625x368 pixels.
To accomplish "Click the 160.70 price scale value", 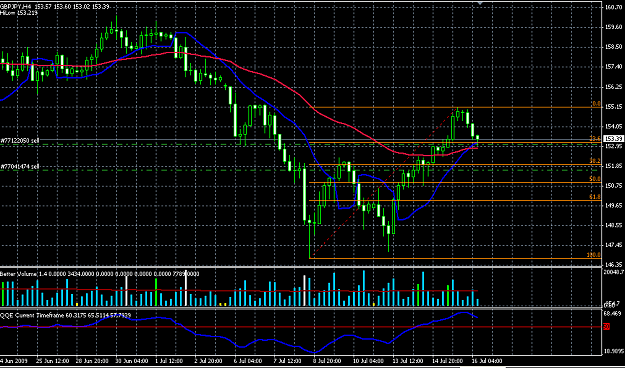I will pos(614,7).
